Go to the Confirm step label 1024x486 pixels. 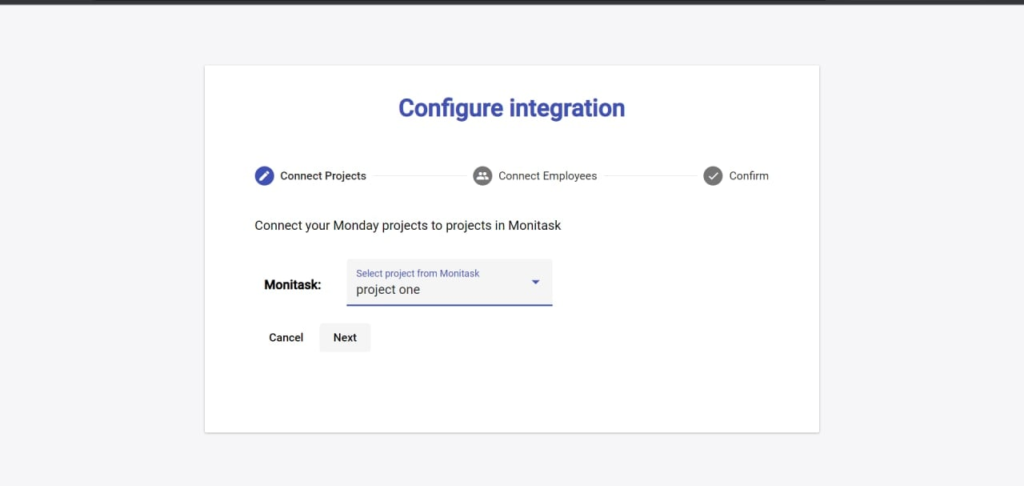coord(748,176)
